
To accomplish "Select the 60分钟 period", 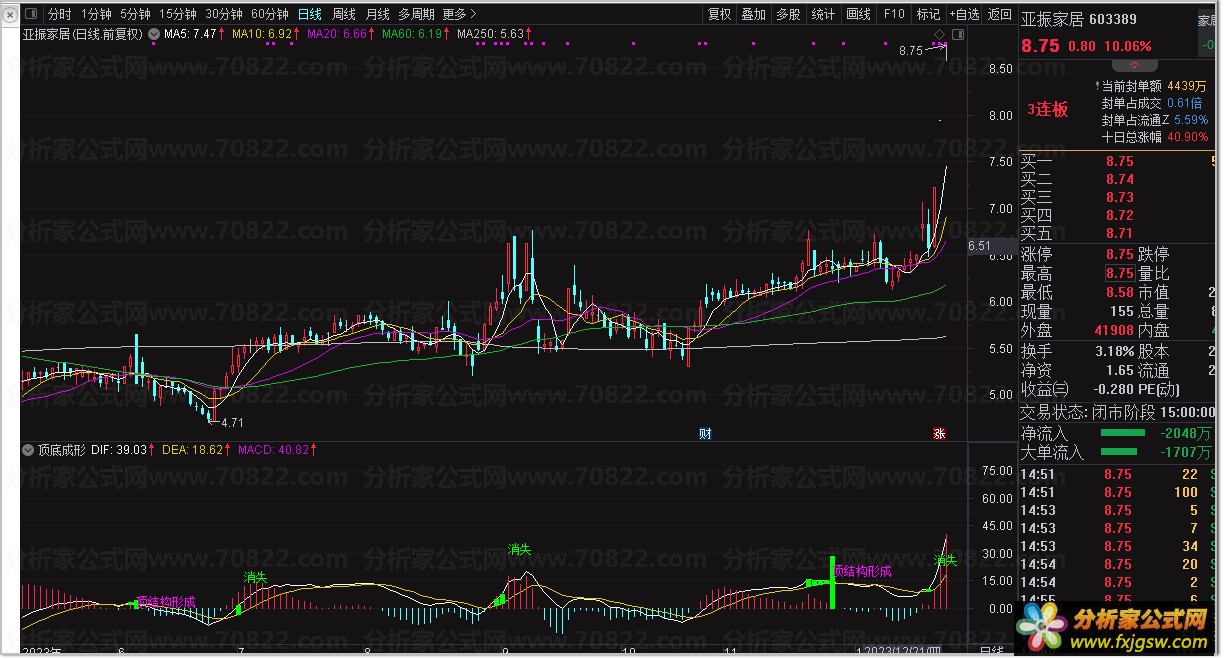I will click(270, 14).
